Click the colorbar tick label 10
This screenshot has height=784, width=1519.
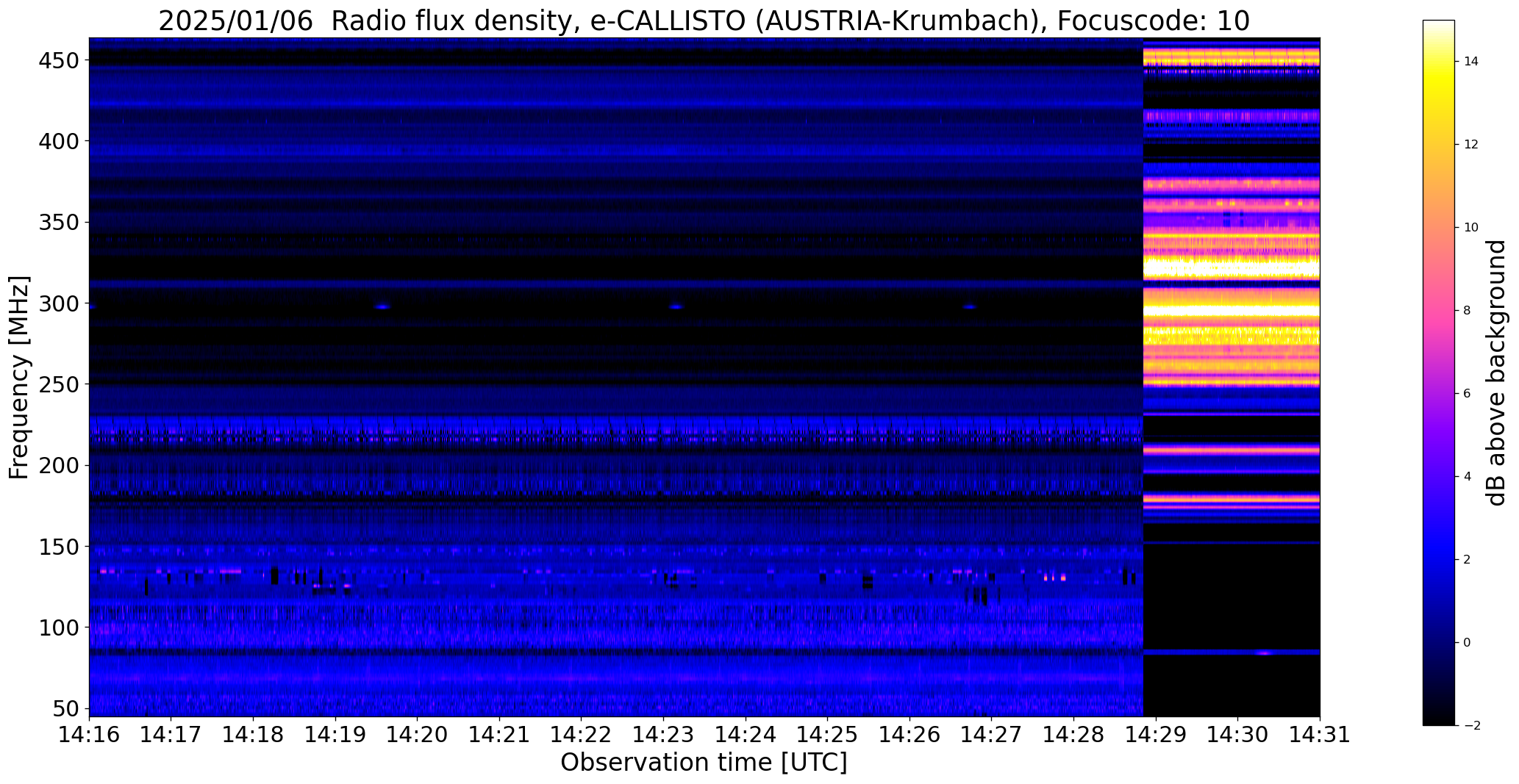pyautogui.click(x=1471, y=228)
